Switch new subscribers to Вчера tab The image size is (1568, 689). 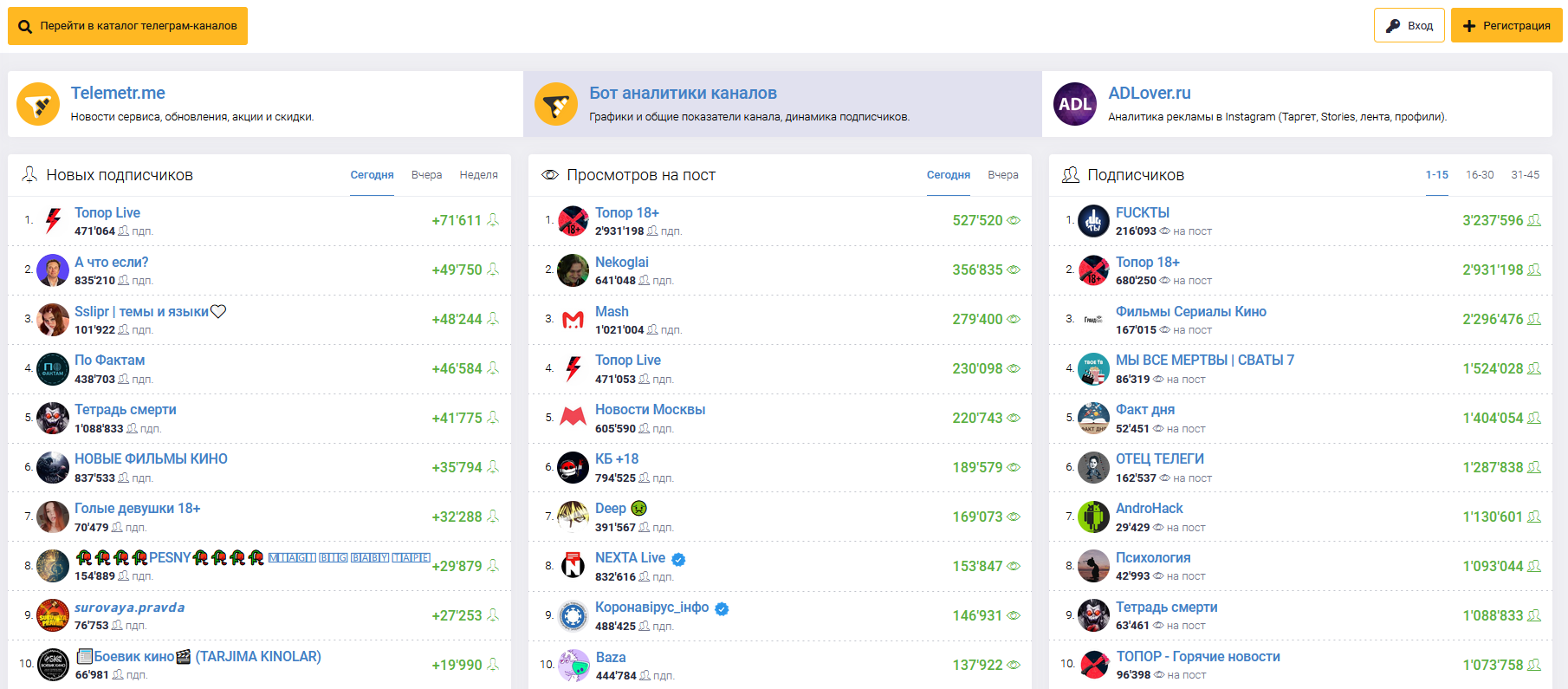tap(426, 175)
